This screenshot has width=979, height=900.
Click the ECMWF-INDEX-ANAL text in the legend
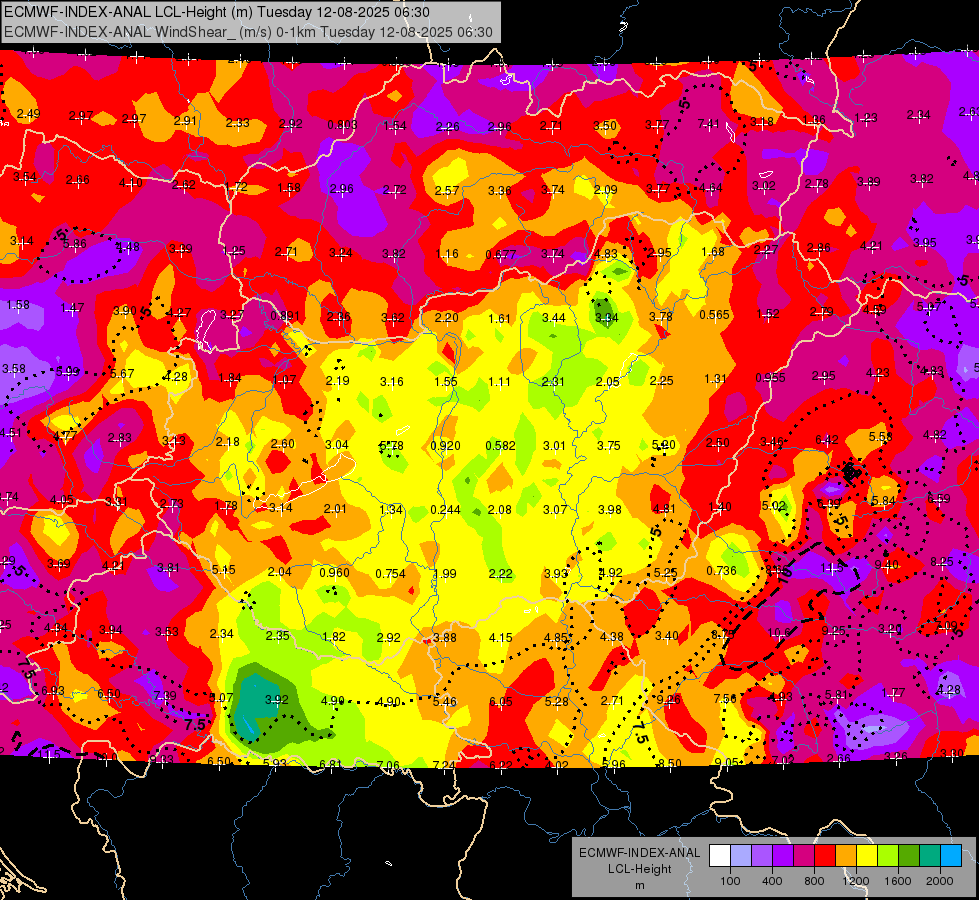pyautogui.click(x=639, y=853)
